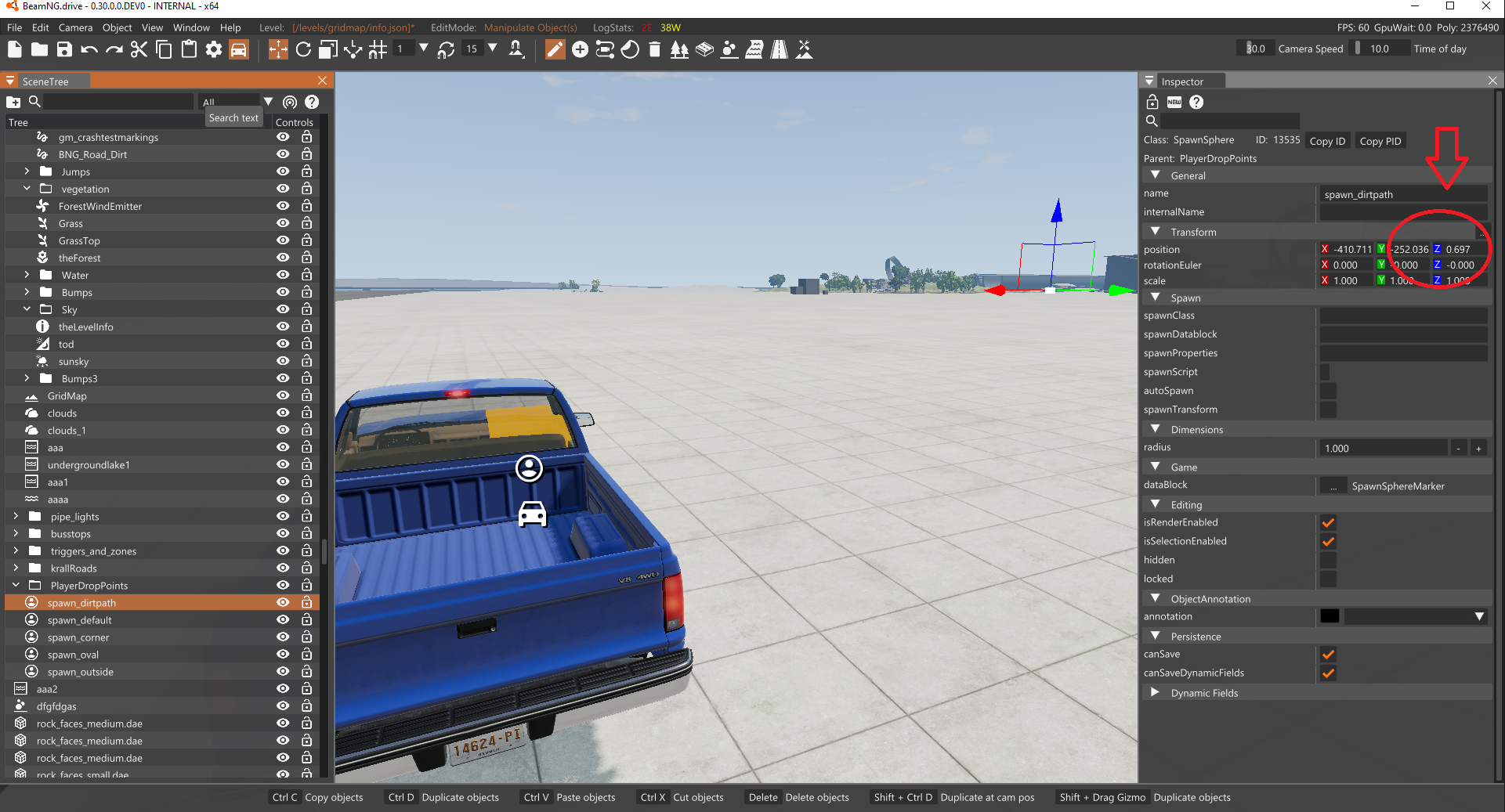Image resolution: width=1505 pixels, height=812 pixels.
Task: Click the Copy ID button
Action: (x=1327, y=141)
